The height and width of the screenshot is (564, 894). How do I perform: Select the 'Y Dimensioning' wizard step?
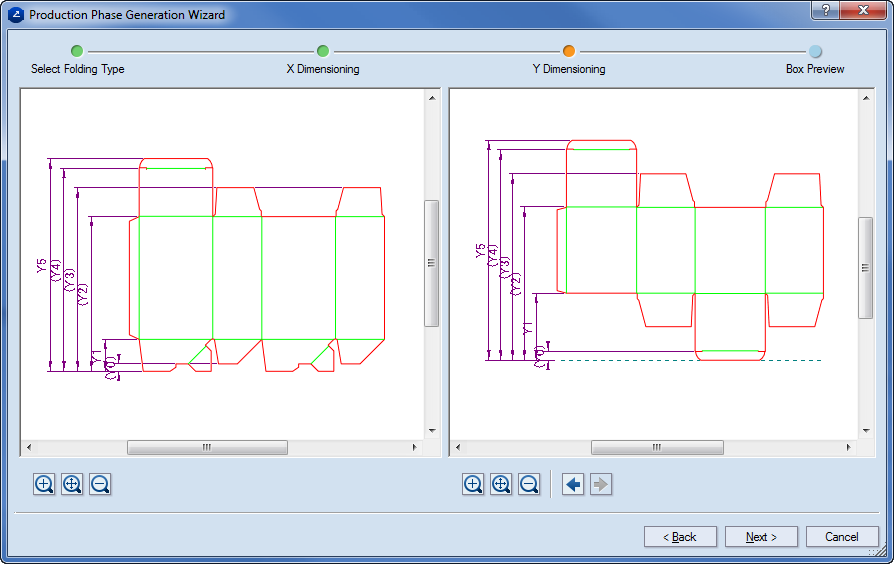click(569, 51)
